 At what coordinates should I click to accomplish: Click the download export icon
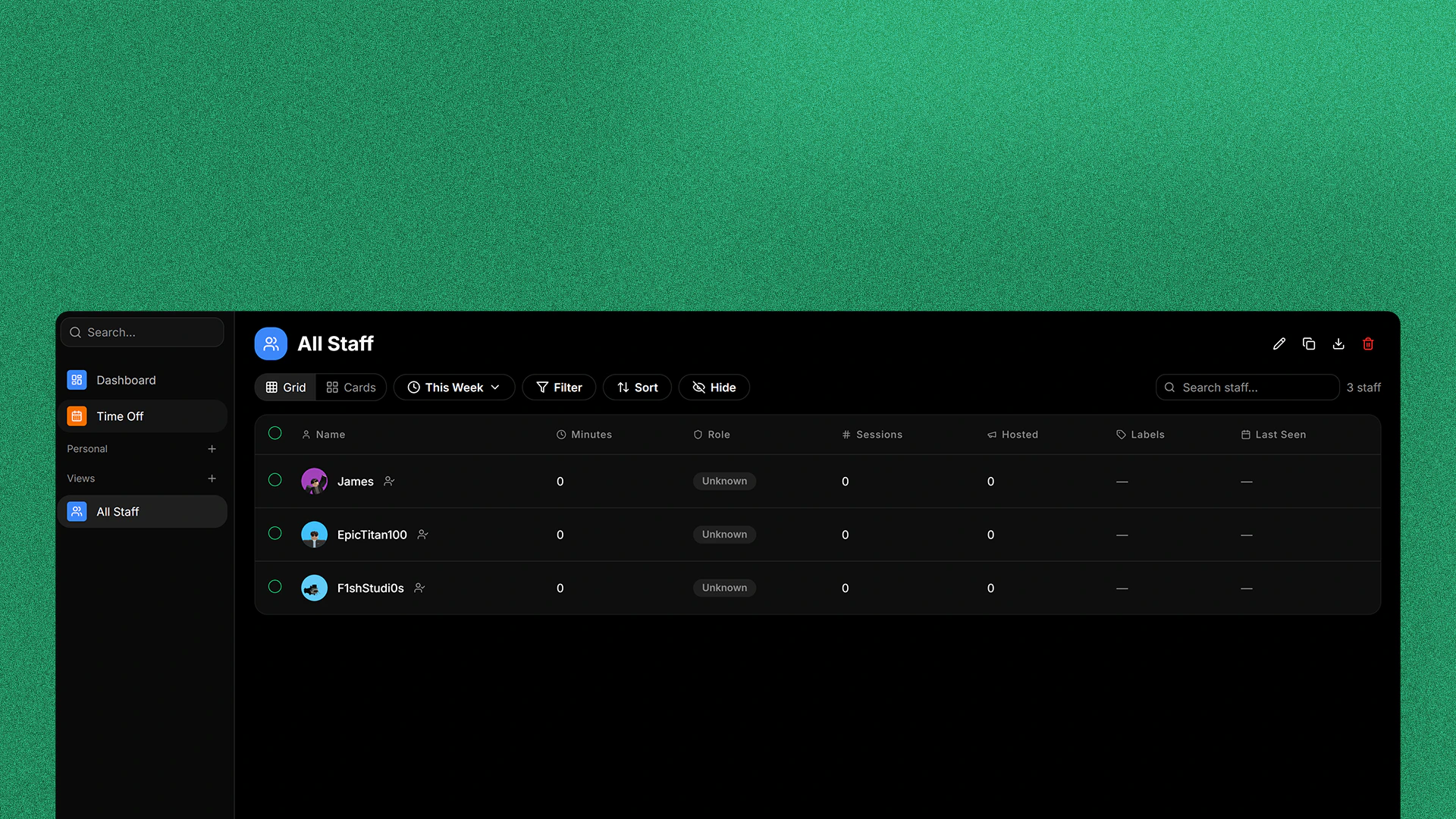(x=1338, y=344)
